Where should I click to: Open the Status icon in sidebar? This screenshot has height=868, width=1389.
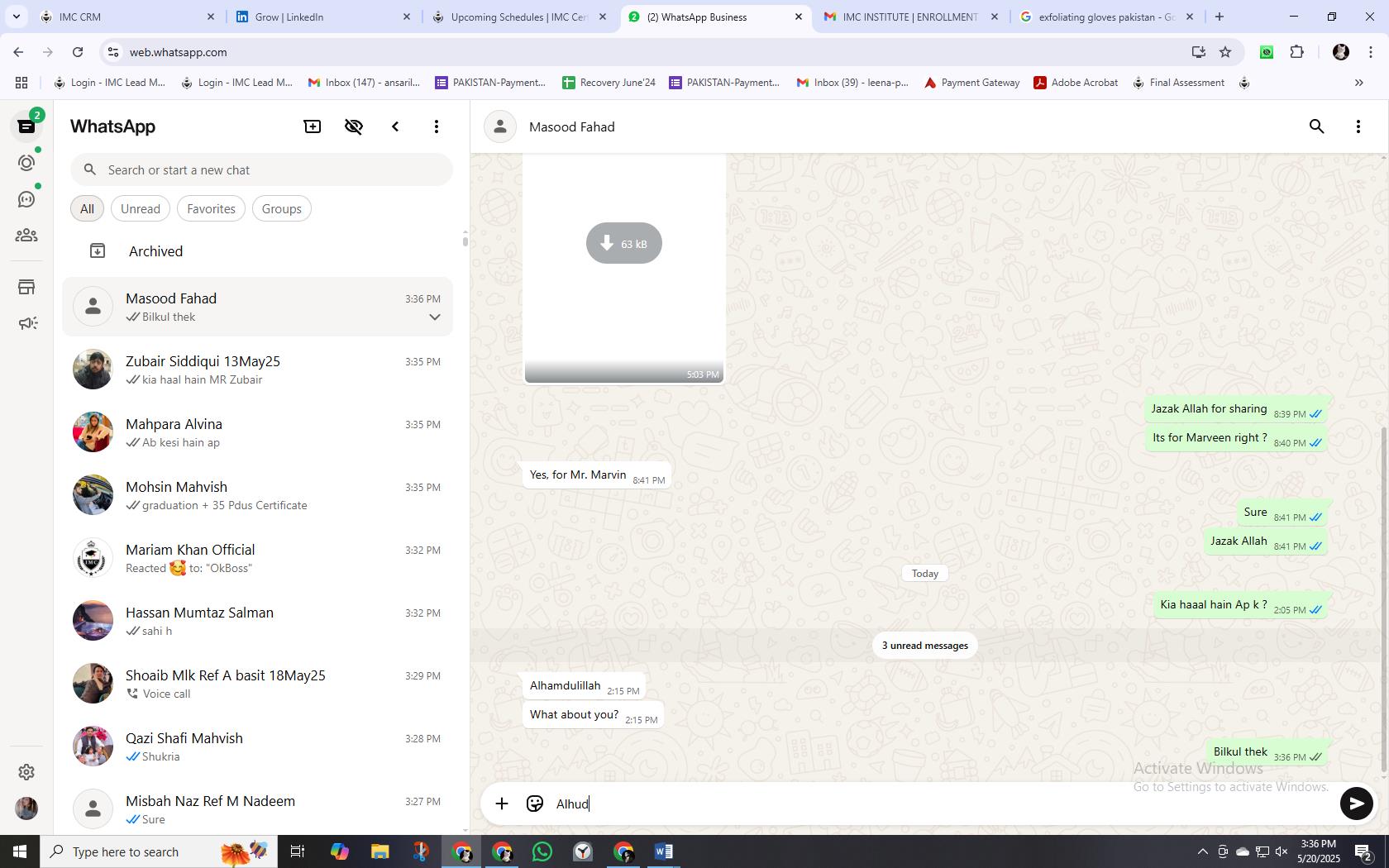pyautogui.click(x=26, y=163)
